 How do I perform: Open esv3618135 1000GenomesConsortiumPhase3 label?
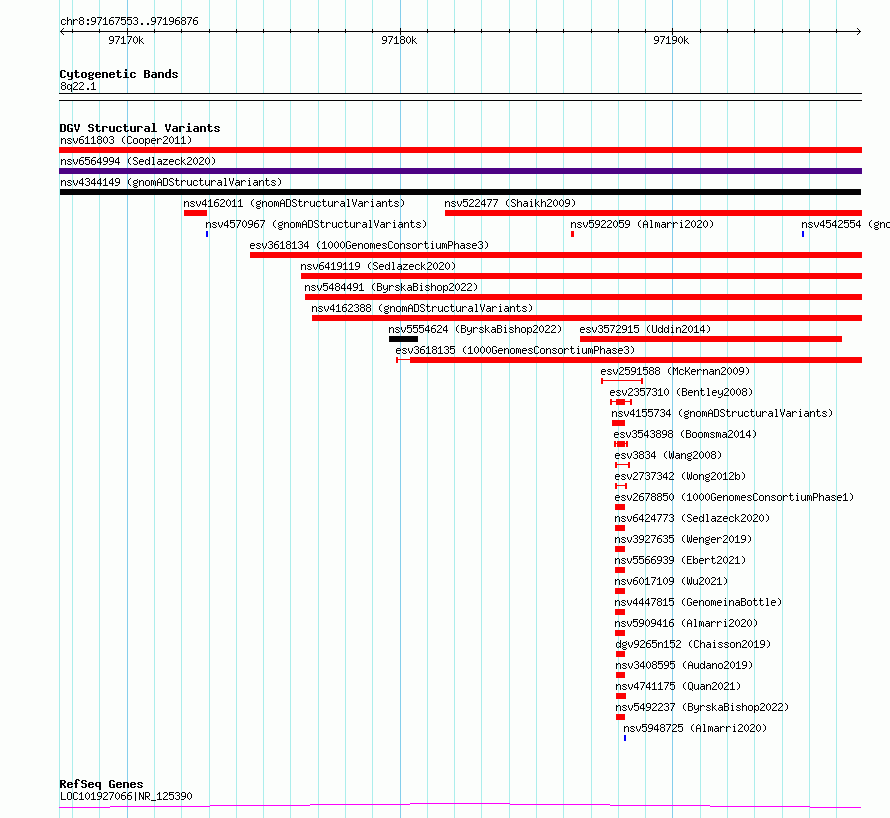(x=515, y=350)
